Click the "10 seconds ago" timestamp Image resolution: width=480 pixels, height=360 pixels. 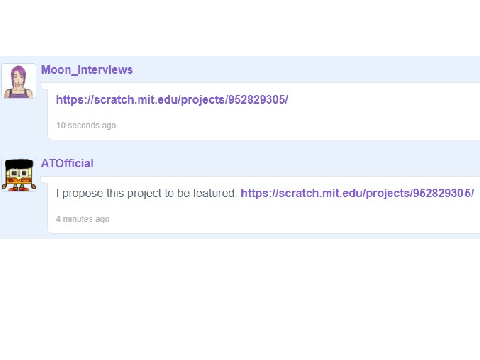pos(86,125)
